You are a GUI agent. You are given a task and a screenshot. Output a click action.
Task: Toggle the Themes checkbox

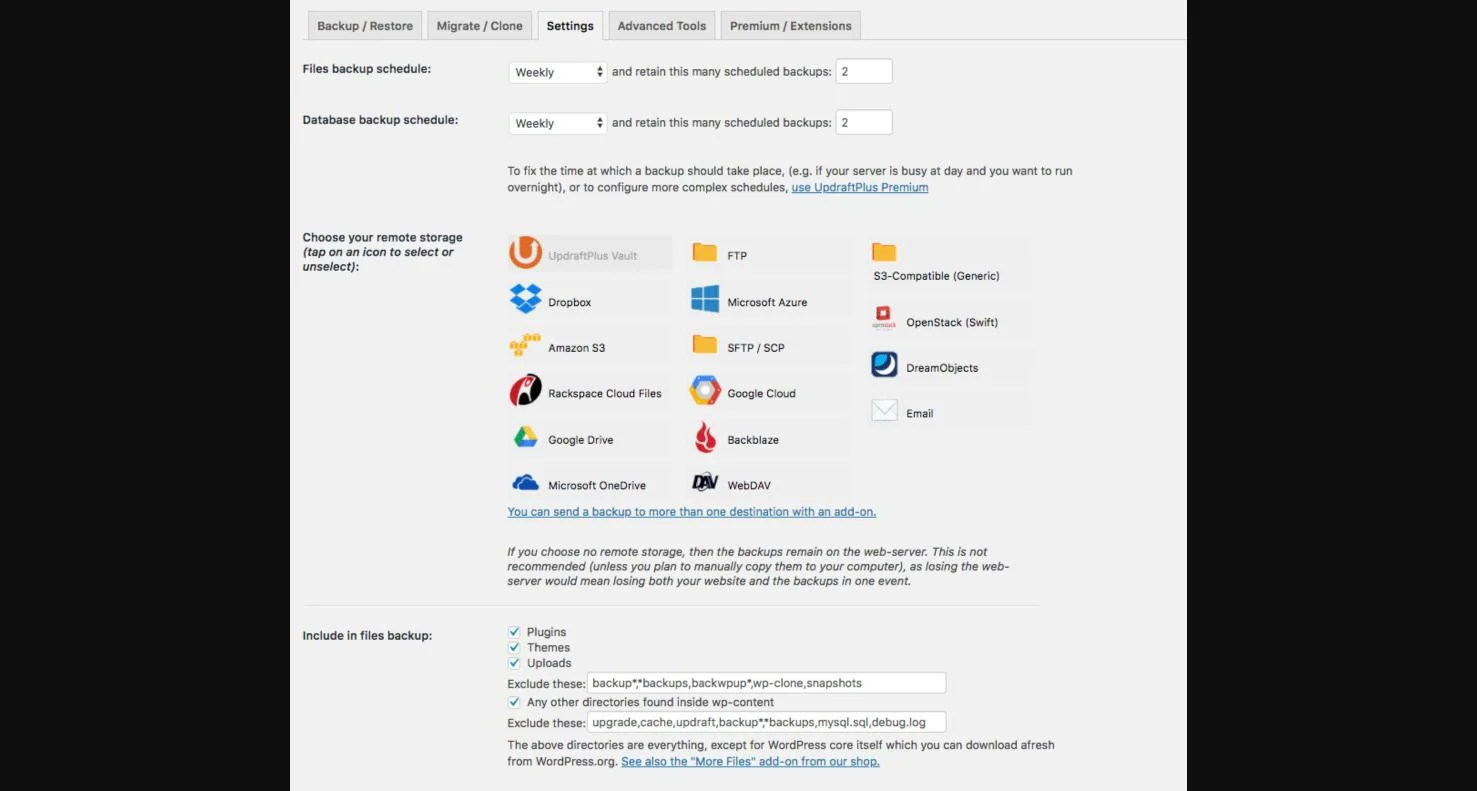(x=514, y=648)
